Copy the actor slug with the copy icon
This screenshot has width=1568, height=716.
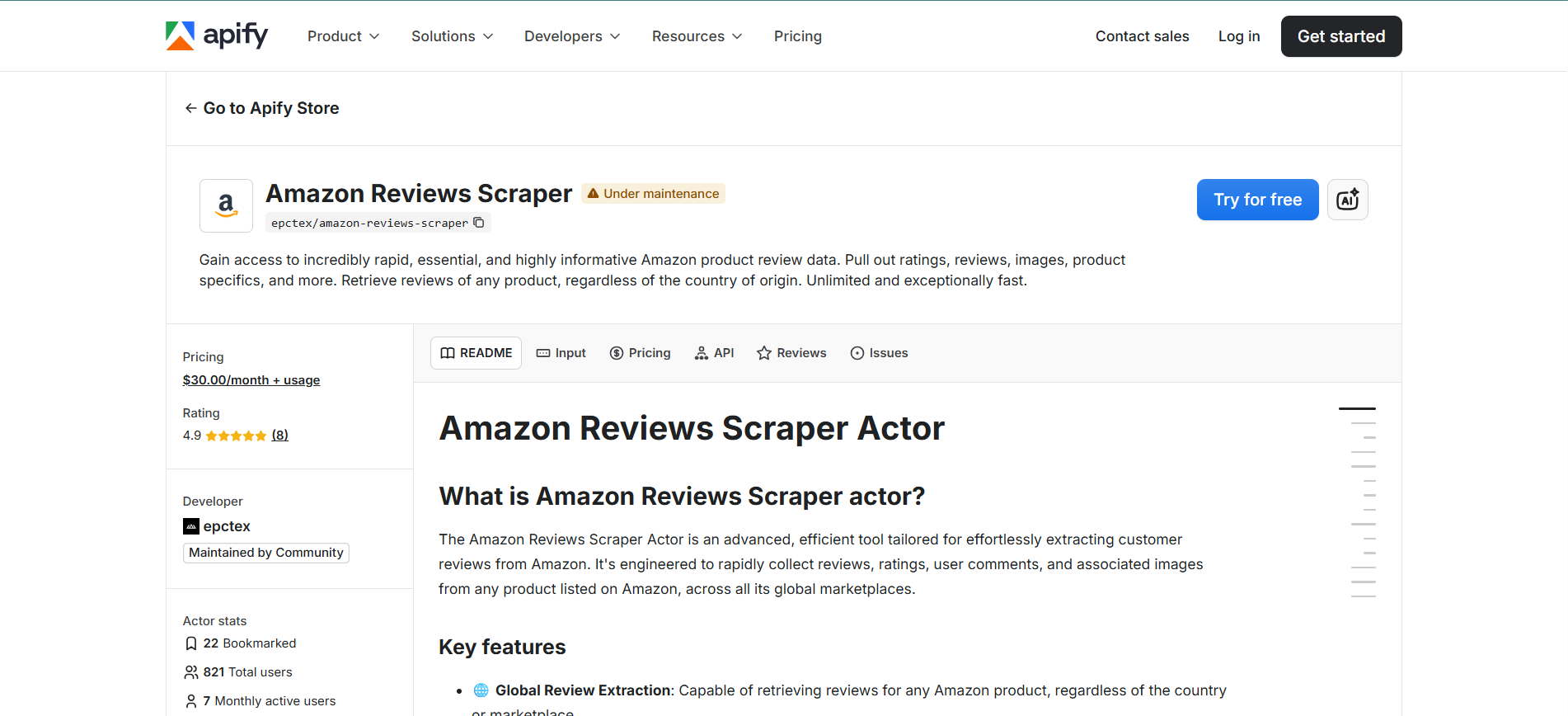(479, 223)
